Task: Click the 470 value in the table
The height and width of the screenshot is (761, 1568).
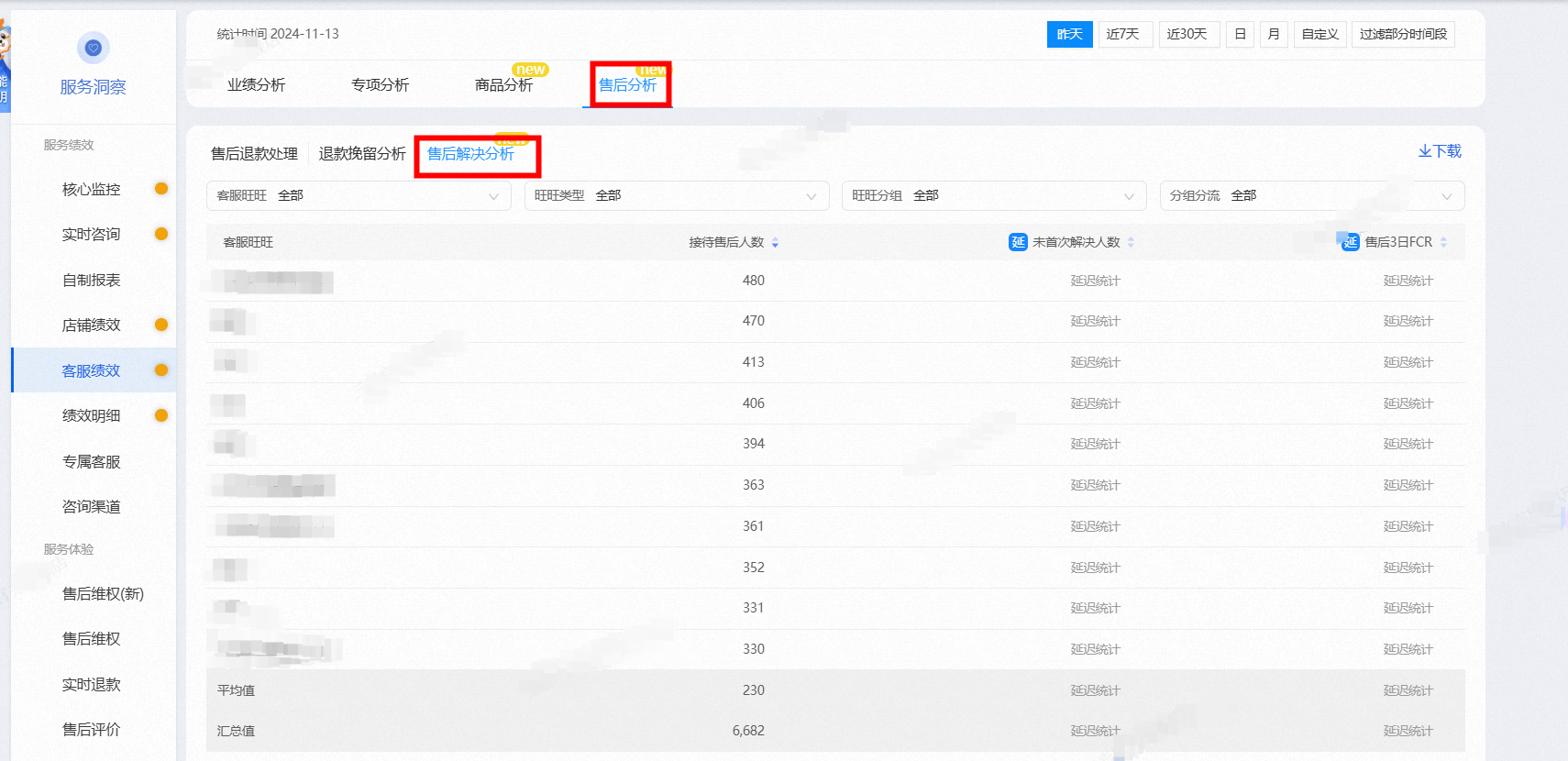Action: click(x=754, y=321)
